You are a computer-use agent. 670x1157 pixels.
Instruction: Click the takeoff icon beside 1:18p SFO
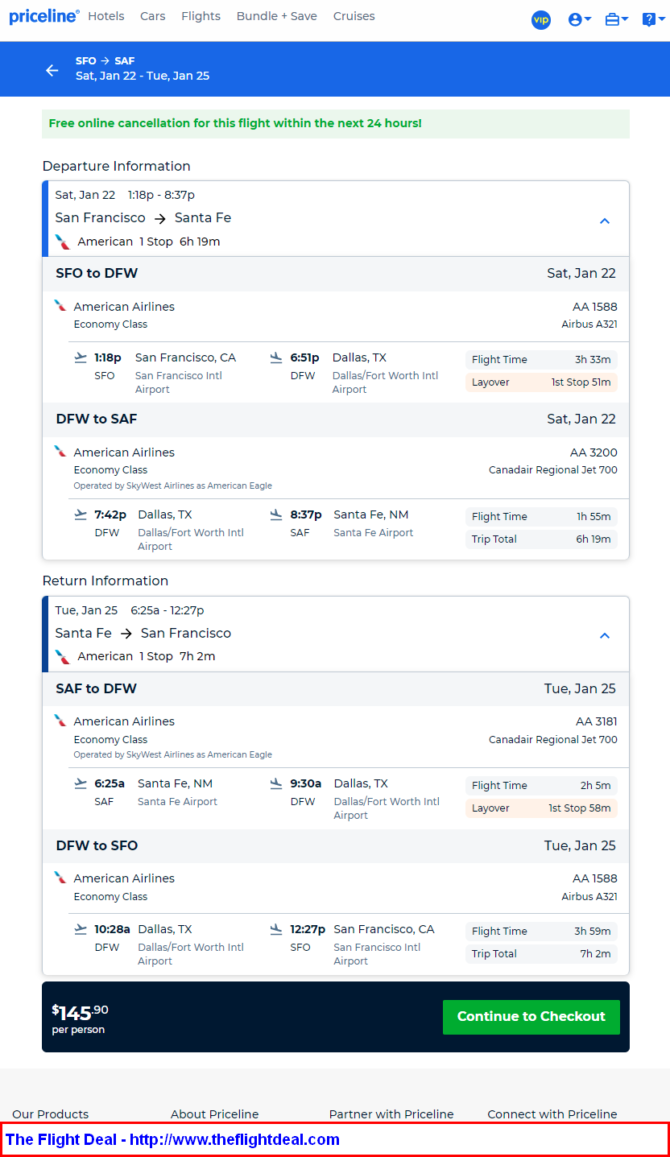point(80,358)
